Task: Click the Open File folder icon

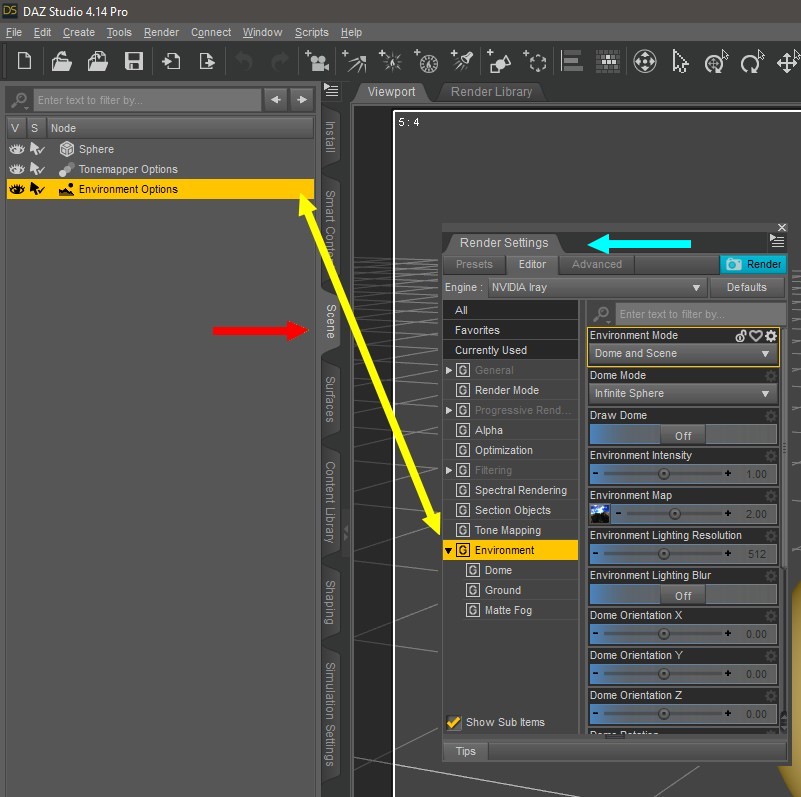Action: pyautogui.click(x=61, y=62)
